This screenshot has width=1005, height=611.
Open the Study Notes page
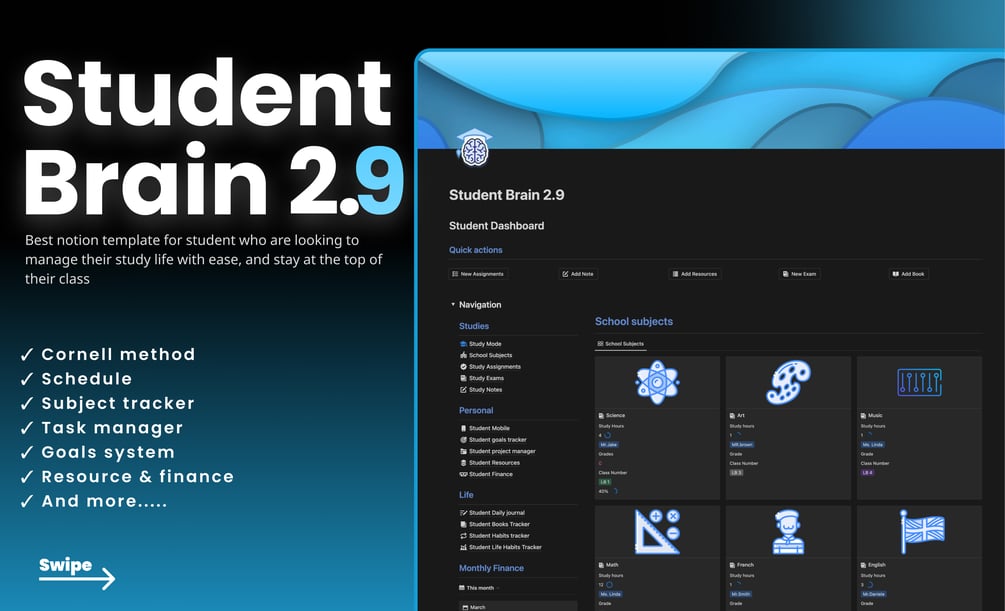[485, 390]
